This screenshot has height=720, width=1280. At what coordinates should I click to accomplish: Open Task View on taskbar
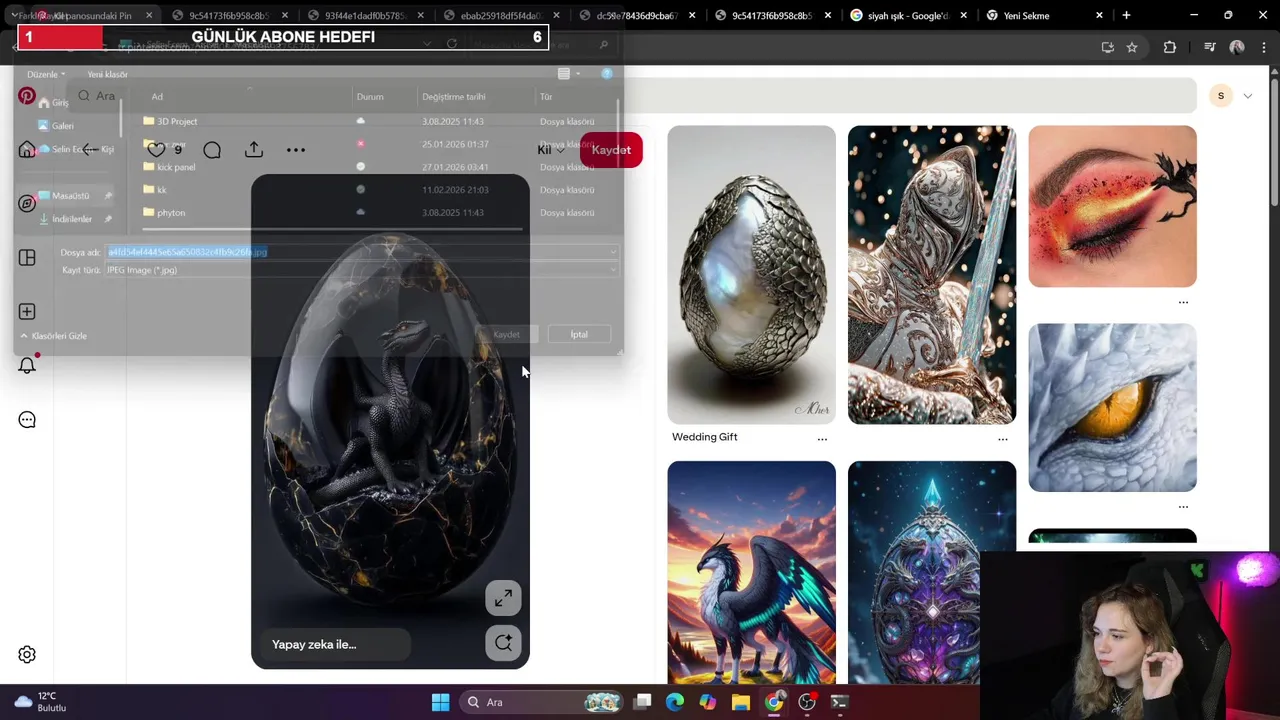pyautogui.click(x=643, y=702)
